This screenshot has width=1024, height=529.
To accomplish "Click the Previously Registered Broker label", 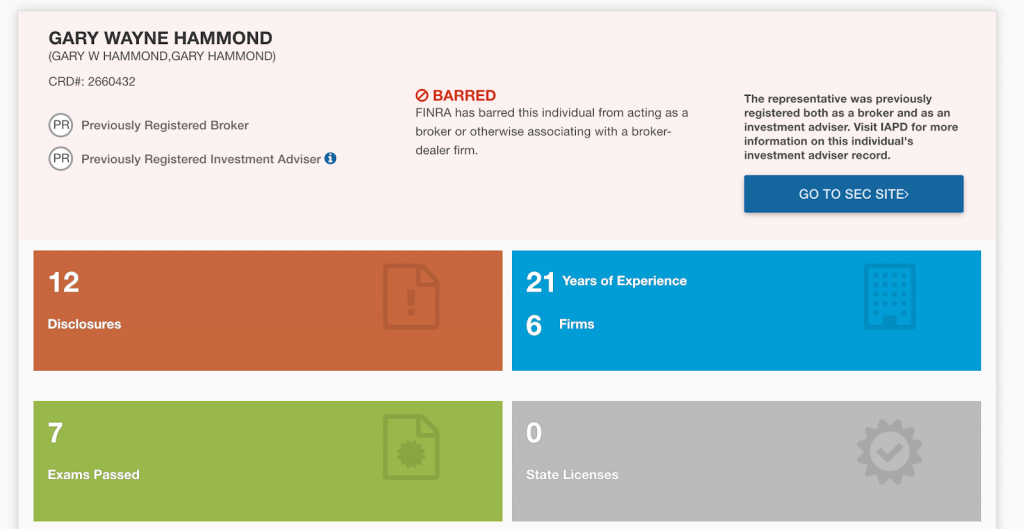I will pyautogui.click(x=165, y=125).
